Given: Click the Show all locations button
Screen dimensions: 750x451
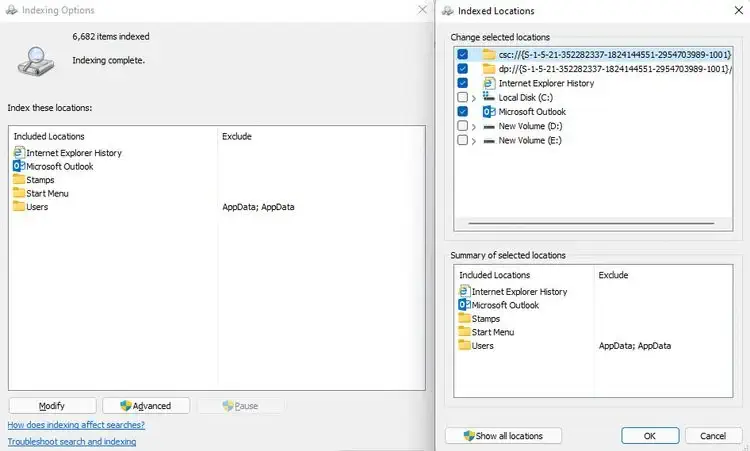Looking at the screenshot, I should (503, 436).
